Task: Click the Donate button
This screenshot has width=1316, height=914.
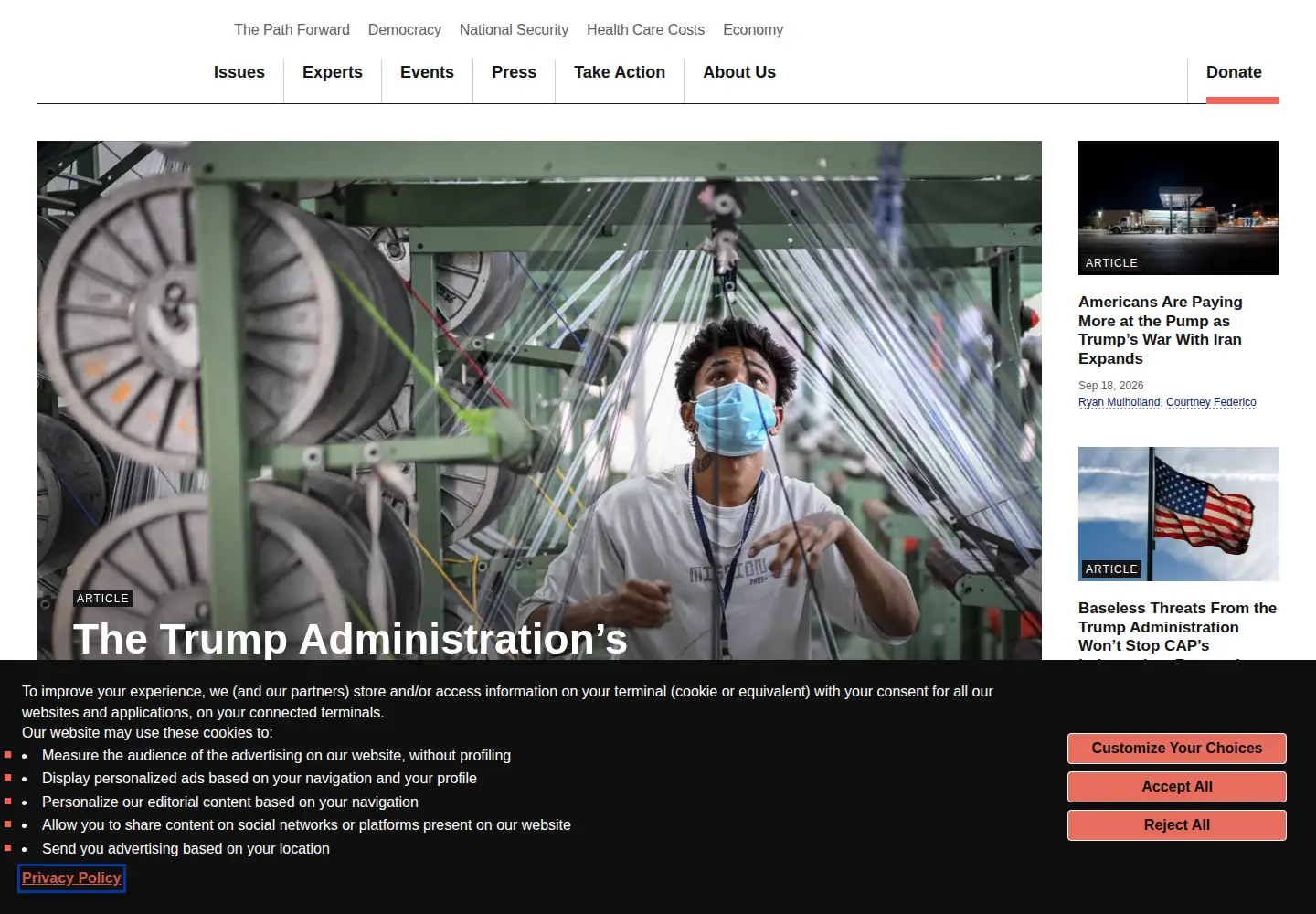Action: pos(1234,72)
